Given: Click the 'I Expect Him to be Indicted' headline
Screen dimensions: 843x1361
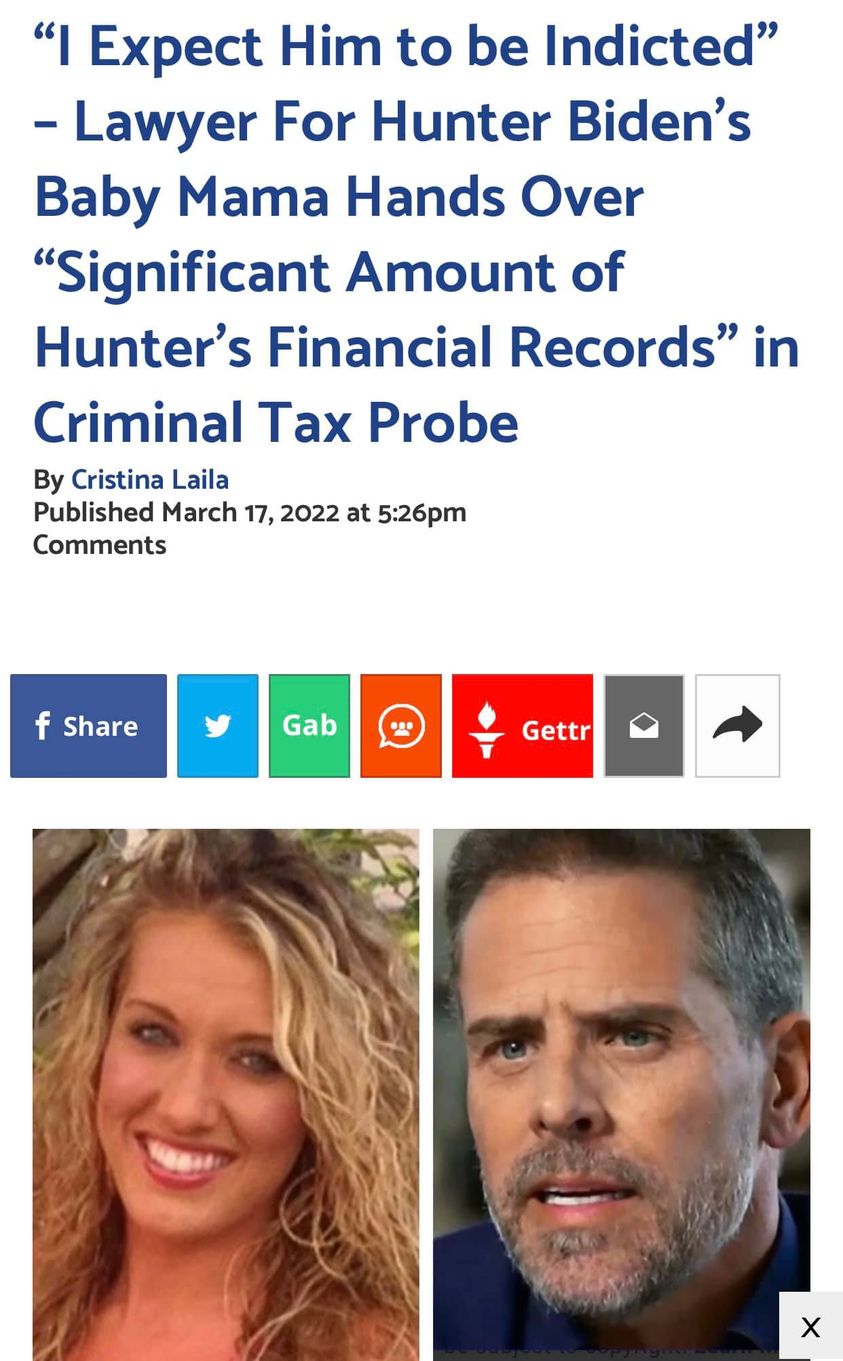Looking at the screenshot, I should (406, 47).
